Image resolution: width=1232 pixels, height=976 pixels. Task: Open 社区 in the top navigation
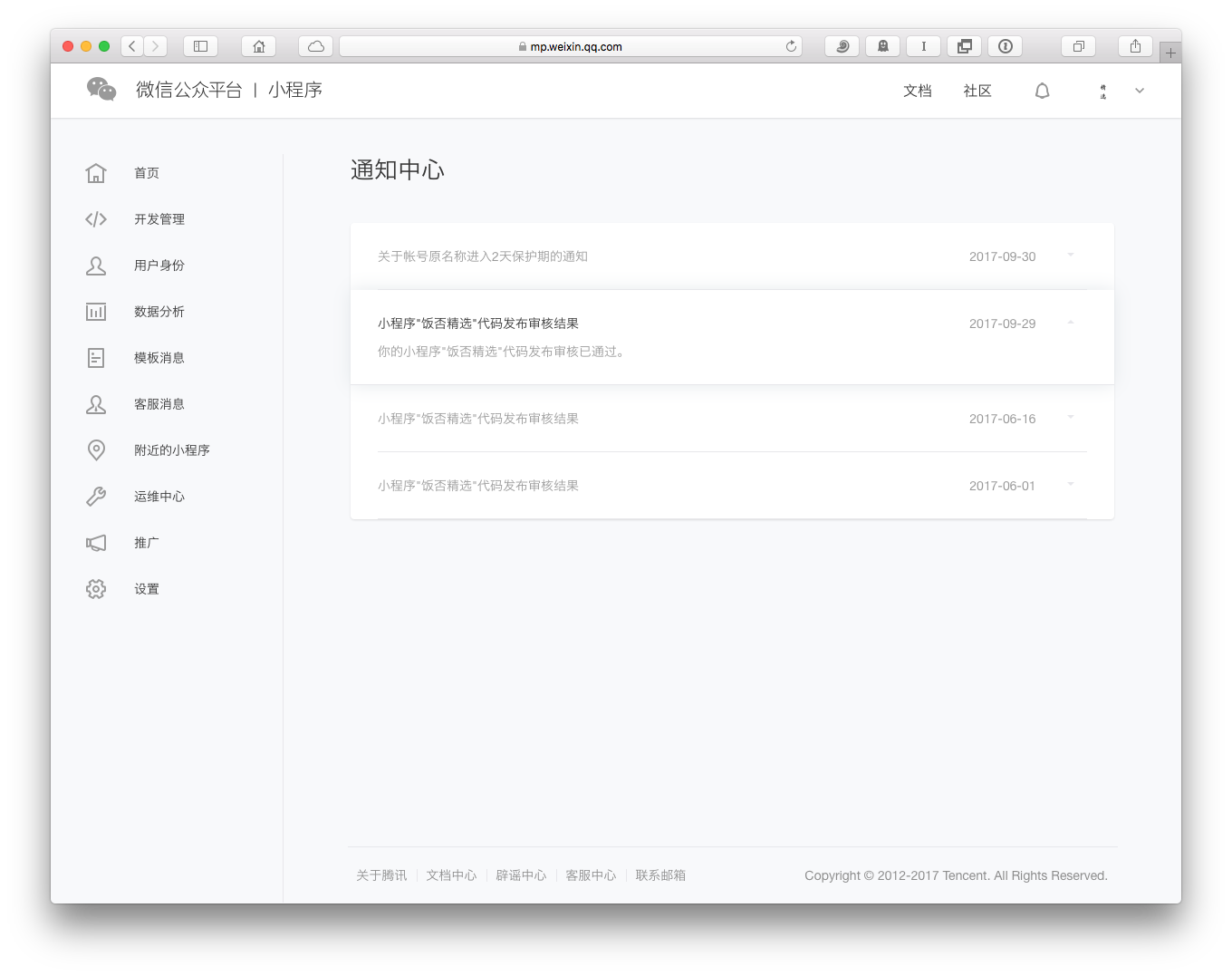coord(977,91)
